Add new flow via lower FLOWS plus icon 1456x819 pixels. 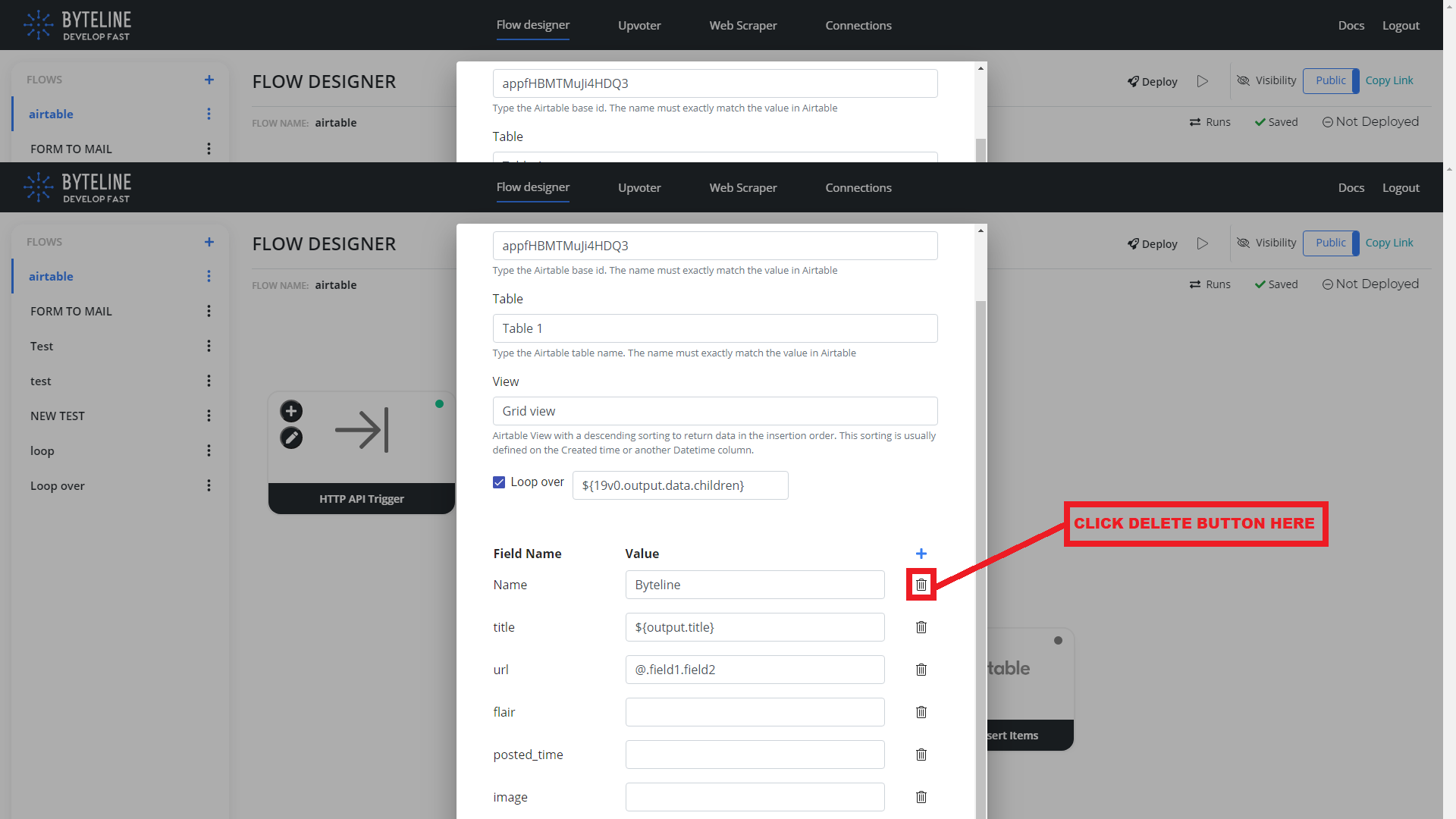(x=209, y=242)
